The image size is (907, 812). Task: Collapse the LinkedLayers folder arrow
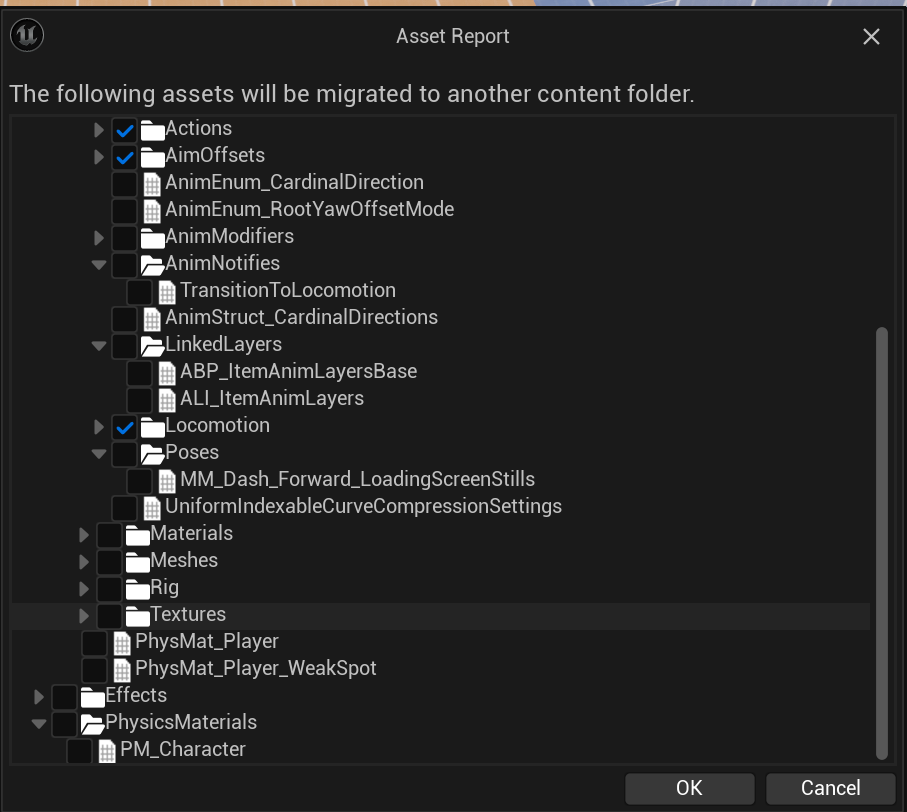coord(99,346)
